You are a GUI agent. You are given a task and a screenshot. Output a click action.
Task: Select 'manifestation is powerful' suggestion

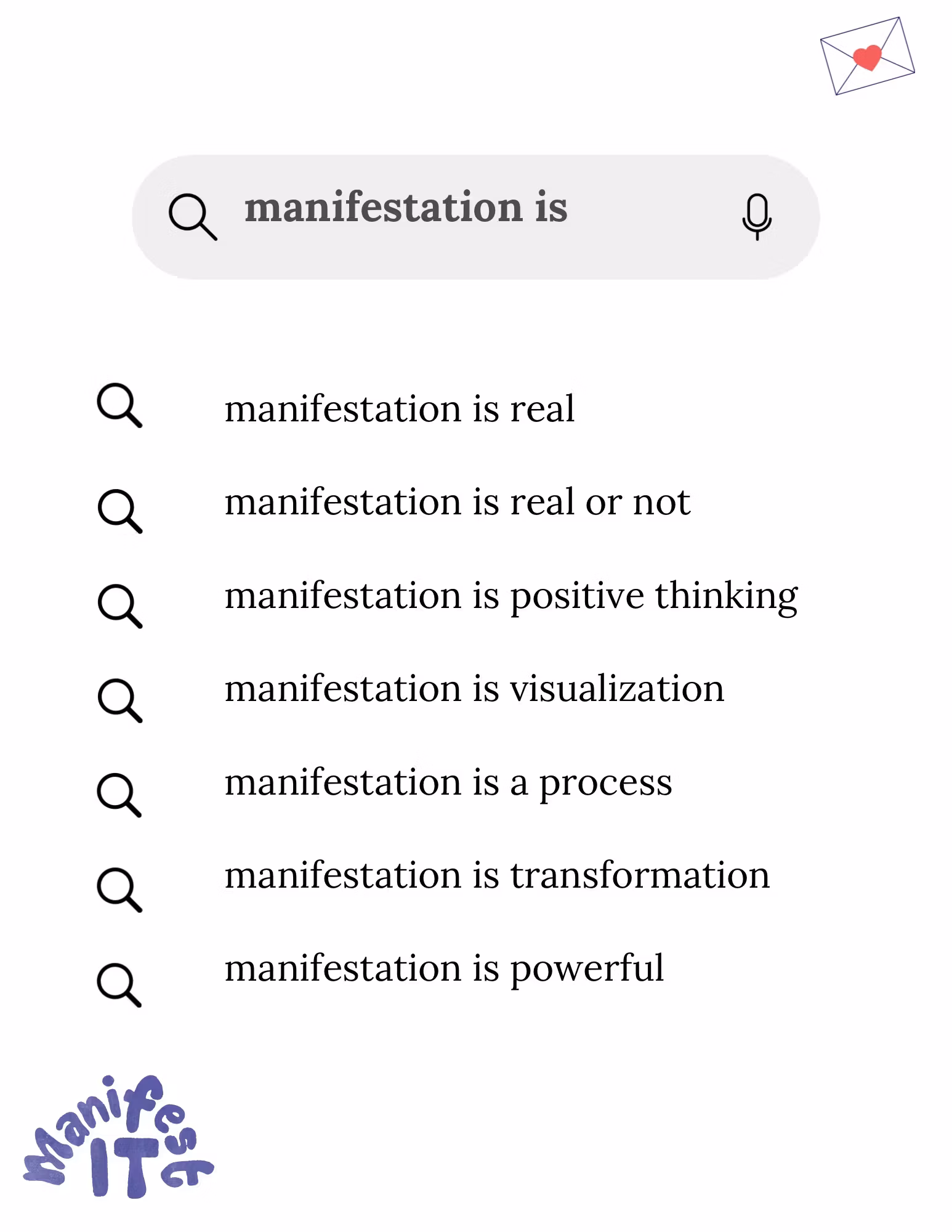[444, 969]
